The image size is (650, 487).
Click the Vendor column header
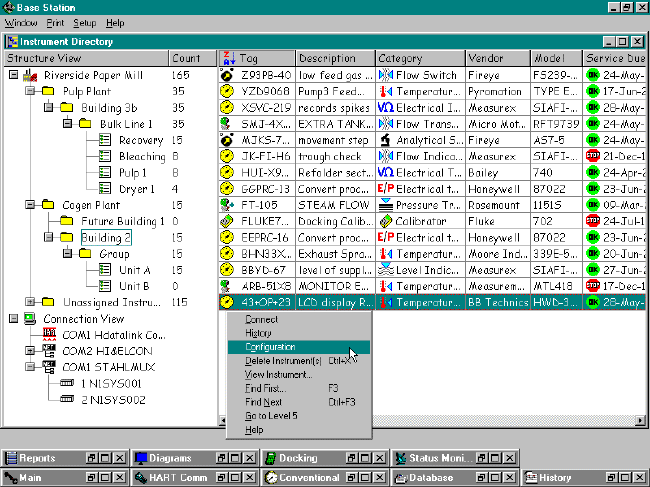(x=497, y=58)
